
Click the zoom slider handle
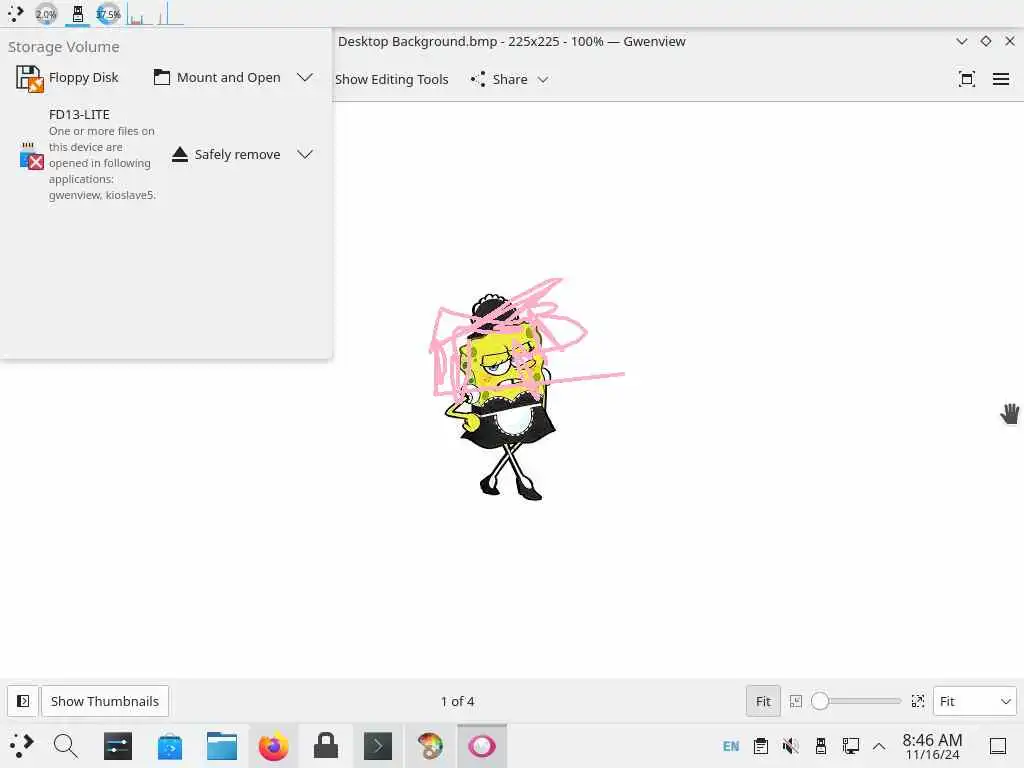pyautogui.click(x=820, y=701)
